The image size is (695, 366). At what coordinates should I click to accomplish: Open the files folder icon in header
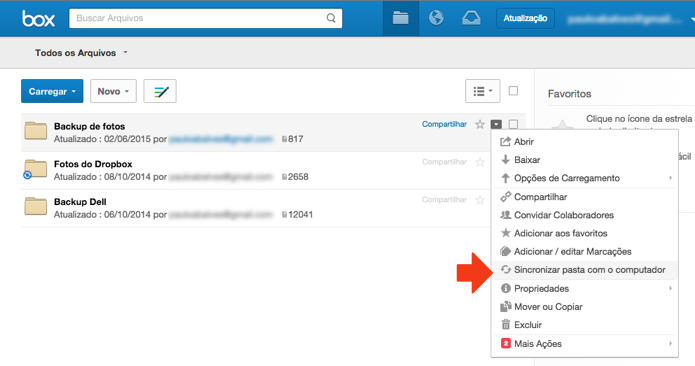pos(400,18)
